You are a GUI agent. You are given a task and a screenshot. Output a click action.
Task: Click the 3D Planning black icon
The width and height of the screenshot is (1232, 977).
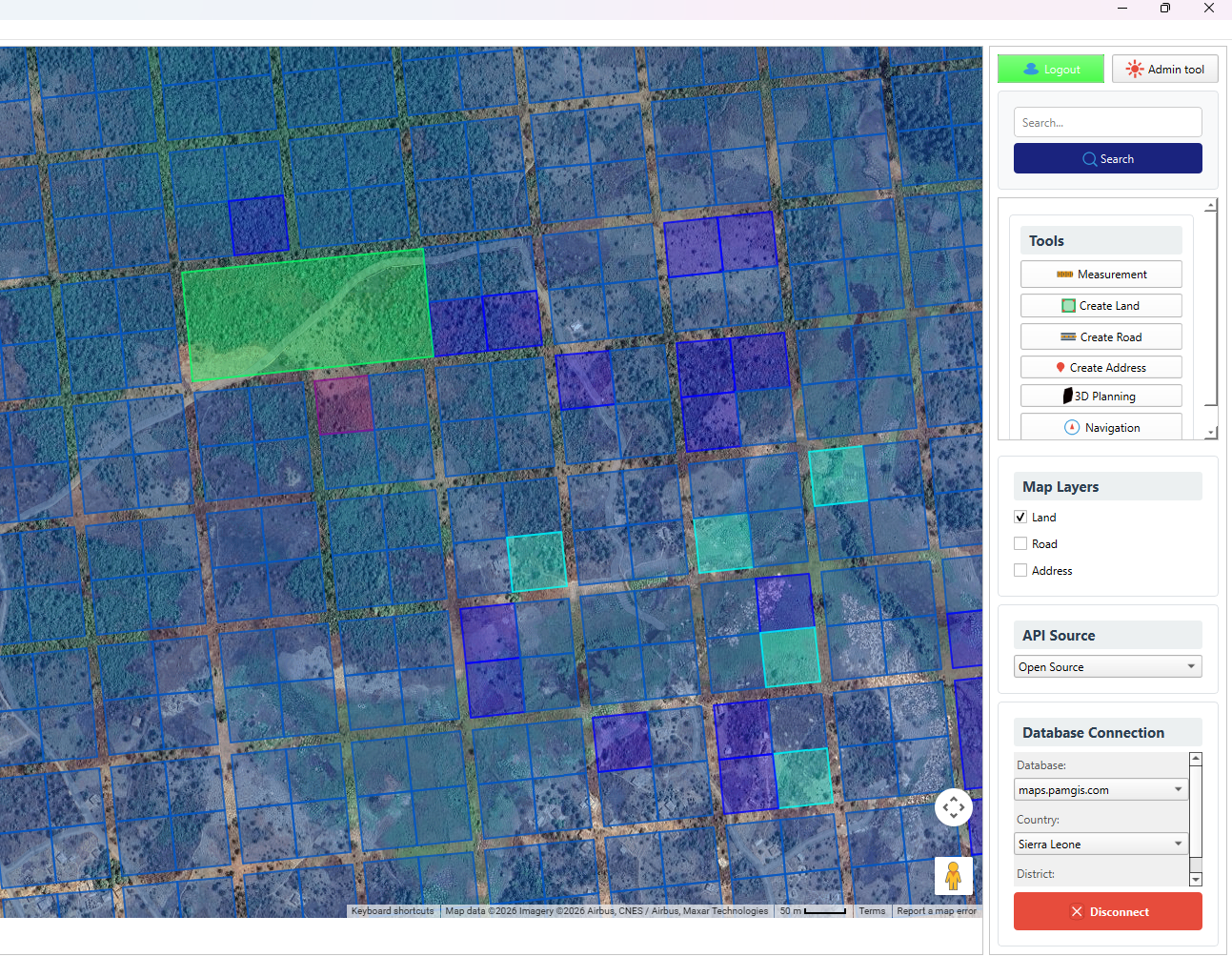[1068, 396]
